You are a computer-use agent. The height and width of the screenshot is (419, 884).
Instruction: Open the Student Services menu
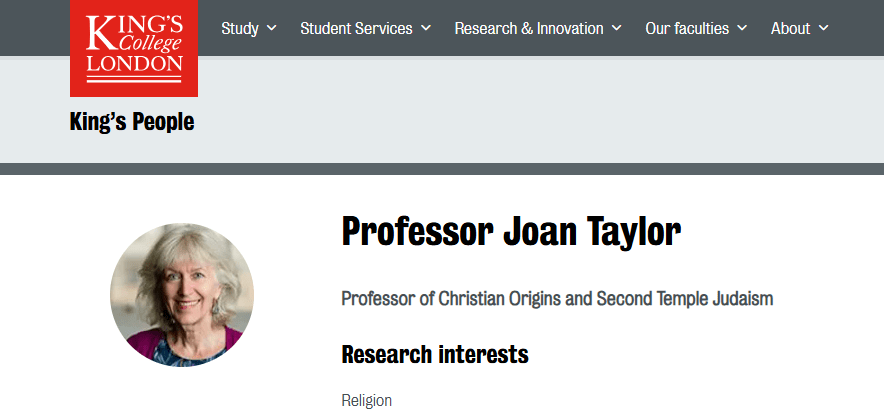356,28
